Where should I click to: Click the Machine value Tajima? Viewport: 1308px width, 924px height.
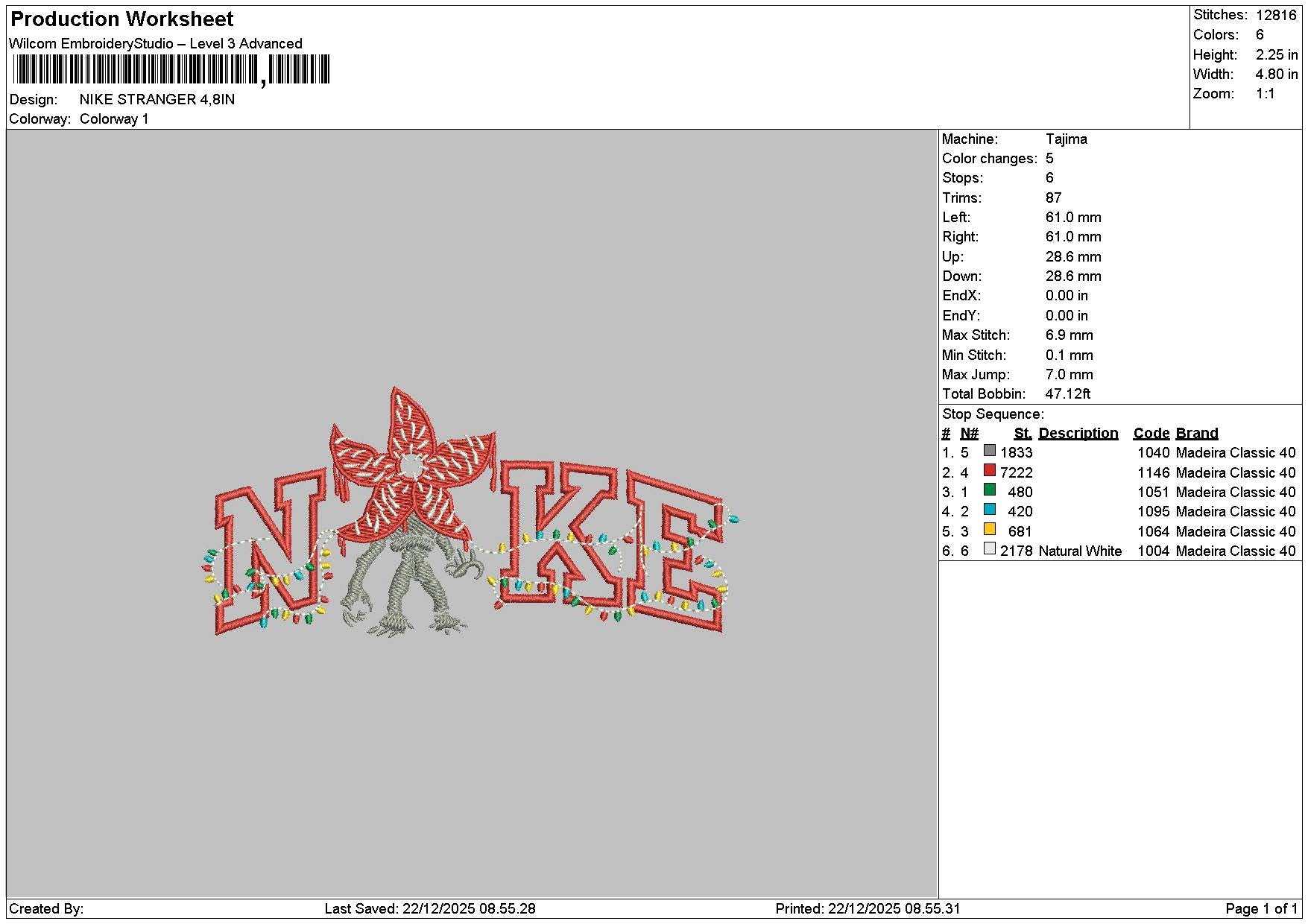(1066, 139)
